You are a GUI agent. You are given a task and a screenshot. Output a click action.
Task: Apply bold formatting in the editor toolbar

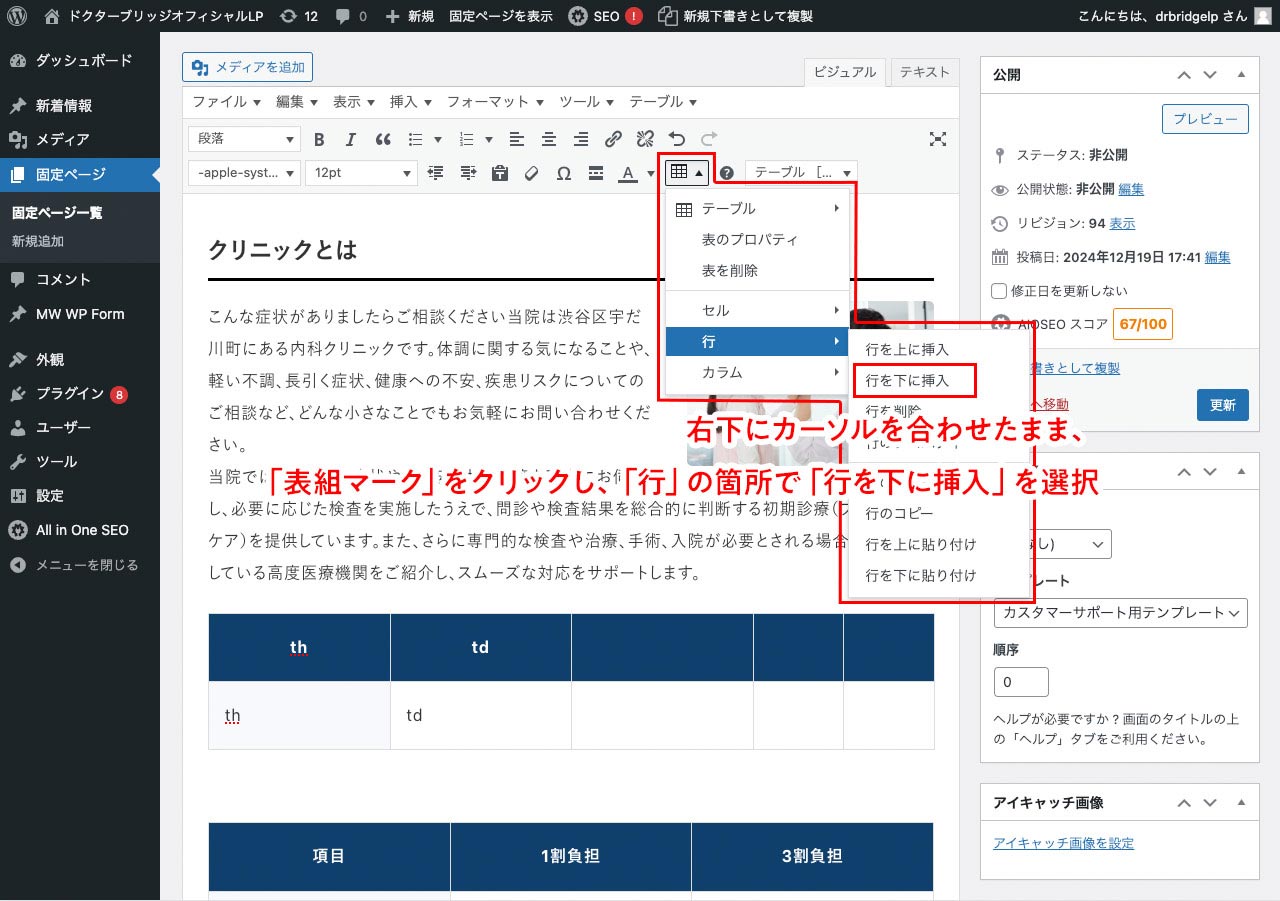click(320, 140)
